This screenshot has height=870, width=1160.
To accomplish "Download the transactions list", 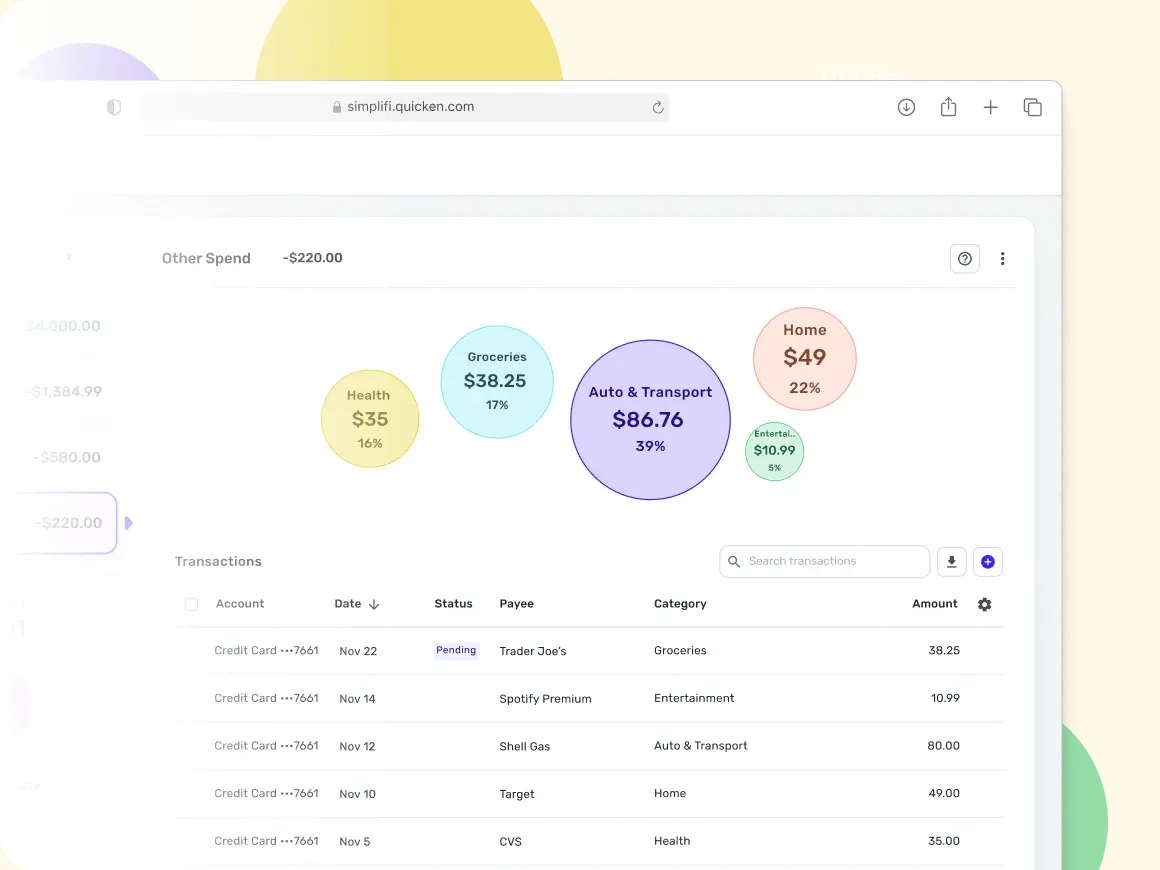I will tap(952, 562).
